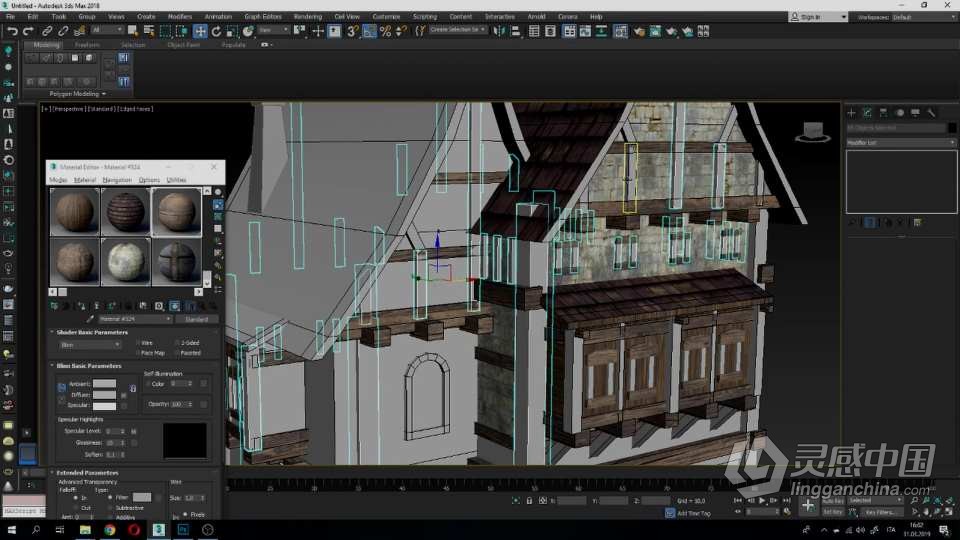The height and width of the screenshot is (540, 960).
Task: Toggle Percent Snap icon
Action: pos(386,31)
